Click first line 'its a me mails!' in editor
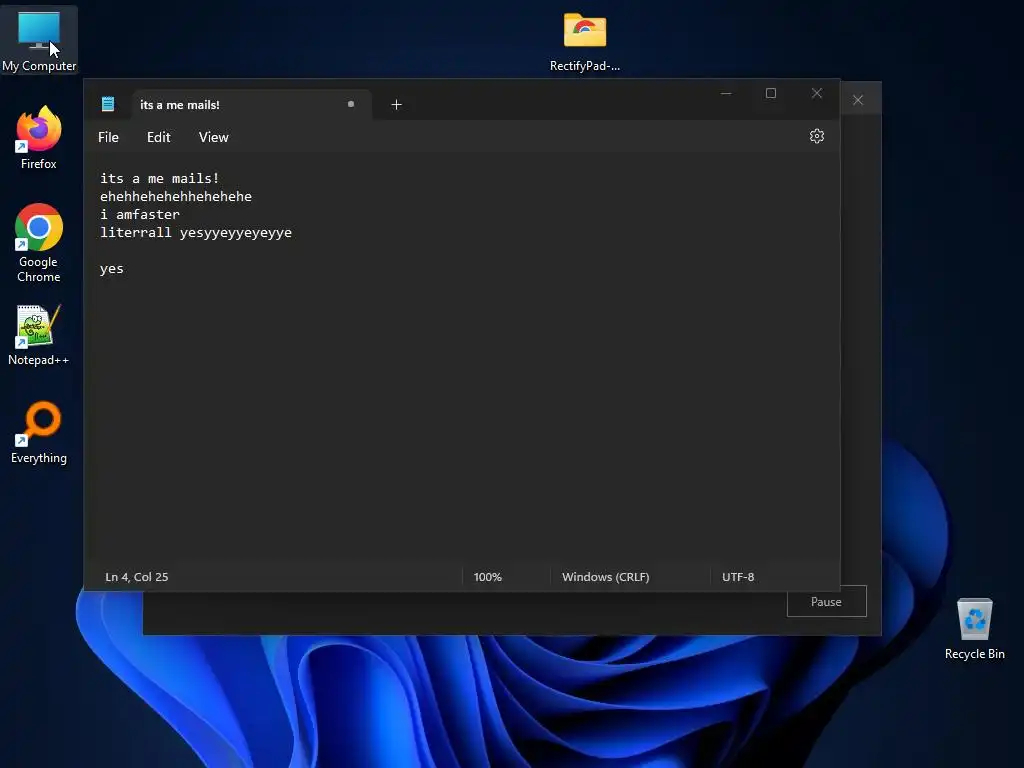 159,178
